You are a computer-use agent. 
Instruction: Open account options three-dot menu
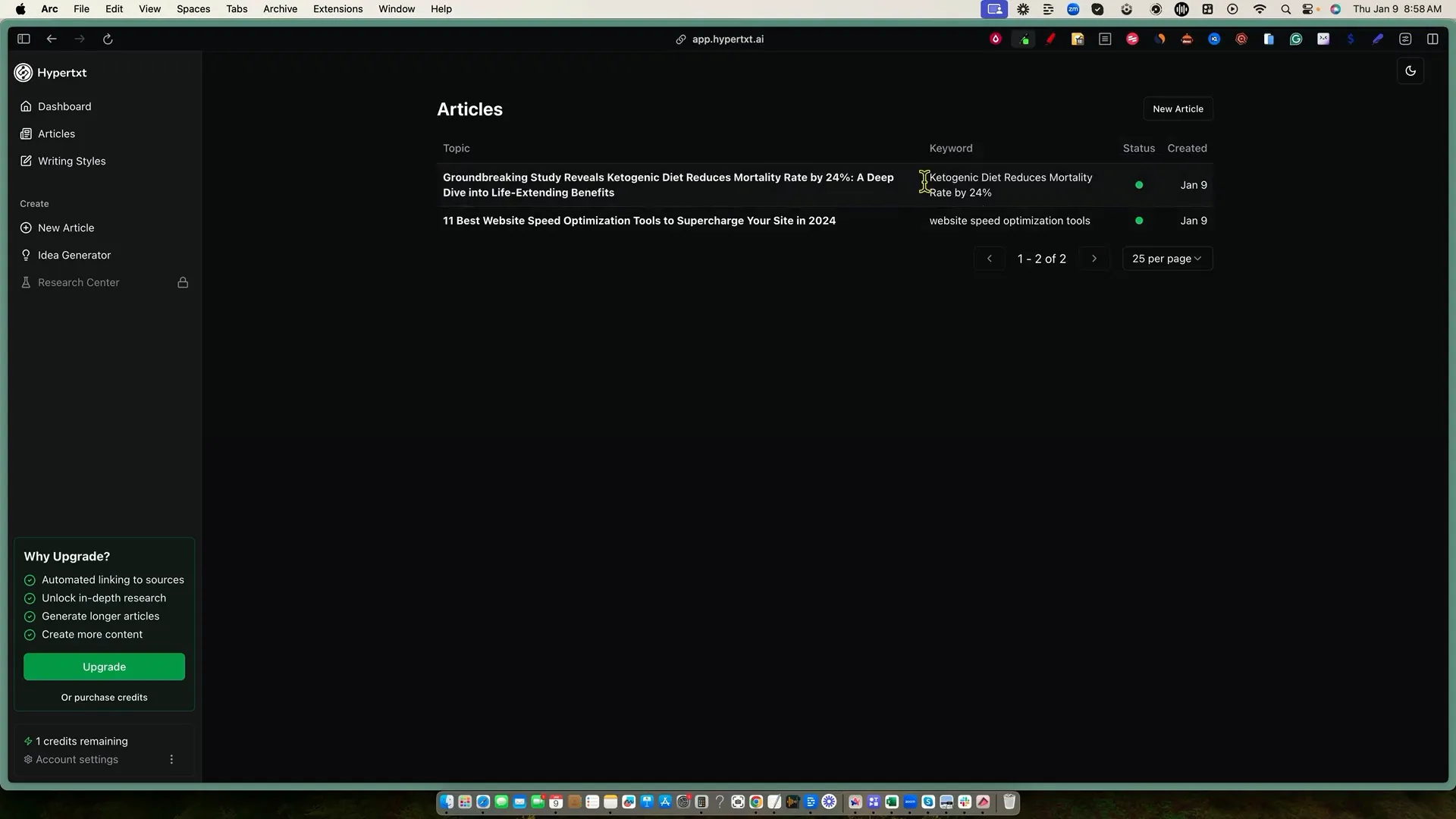(x=171, y=759)
